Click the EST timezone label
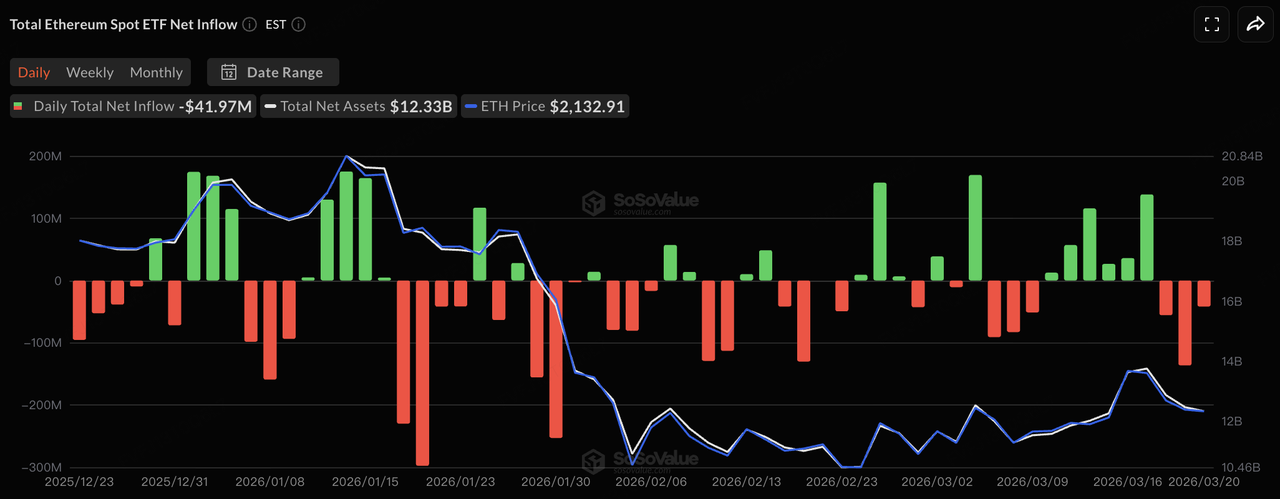The height and width of the screenshot is (499, 1280). 276,25
